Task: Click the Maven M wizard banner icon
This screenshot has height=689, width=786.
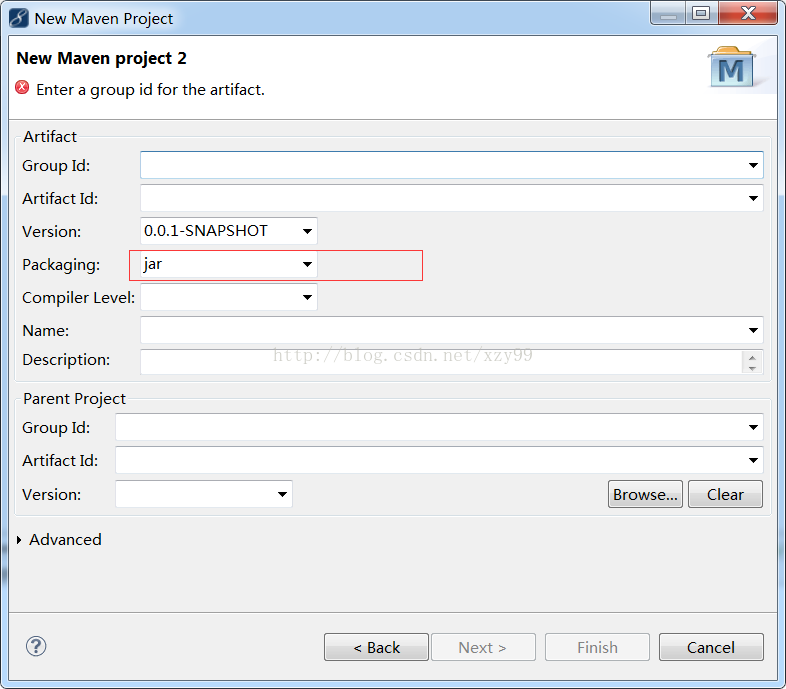Action: tap(732, 68)
